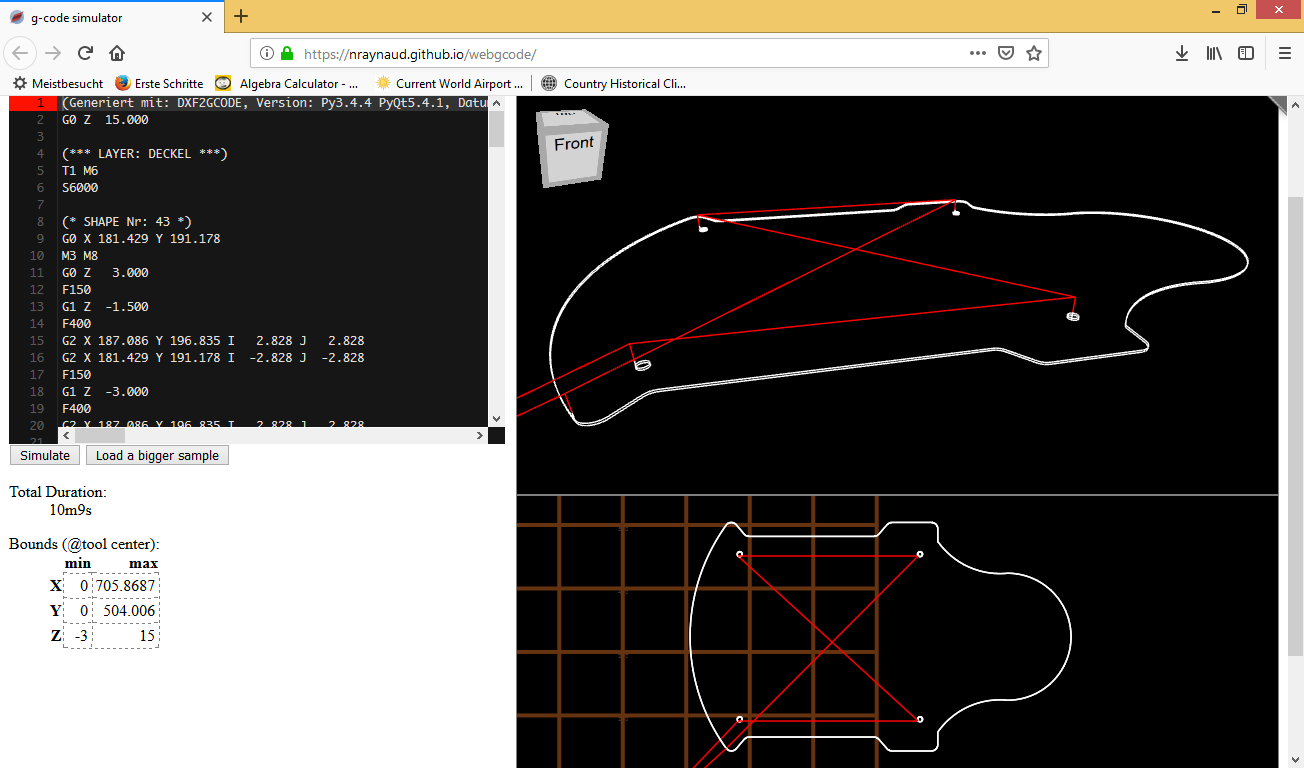Edit the X max bounds value 705.8687
The width and height of the screenshot is (1304, 768).
[x=126, y=585]
